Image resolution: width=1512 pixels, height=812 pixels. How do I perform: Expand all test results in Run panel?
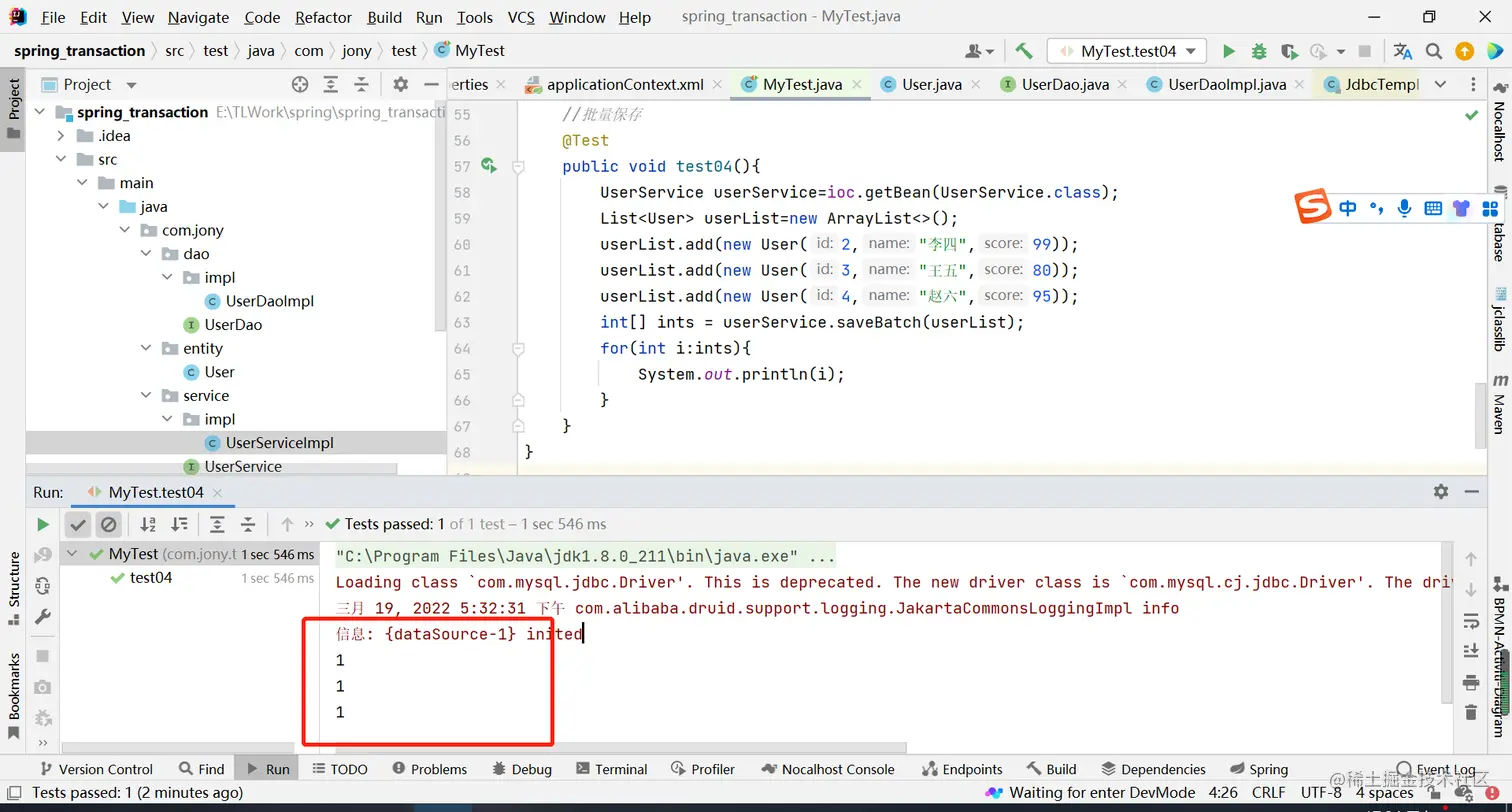pyautogui.click(x=217, y=524)
